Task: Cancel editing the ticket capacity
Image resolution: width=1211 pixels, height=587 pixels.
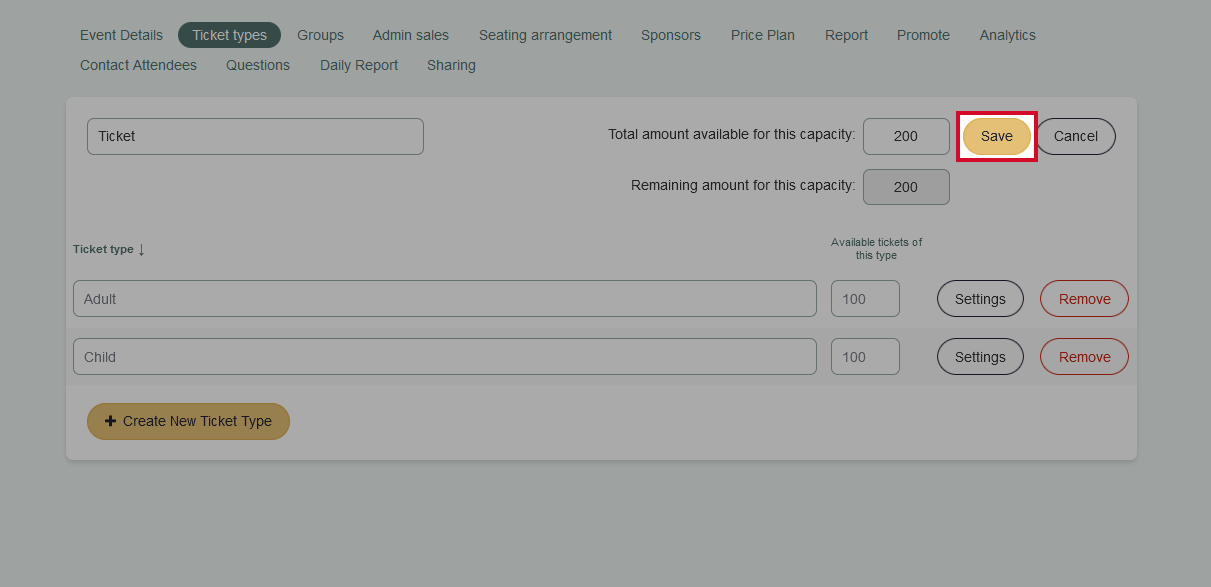Action: click(1075, 136)
